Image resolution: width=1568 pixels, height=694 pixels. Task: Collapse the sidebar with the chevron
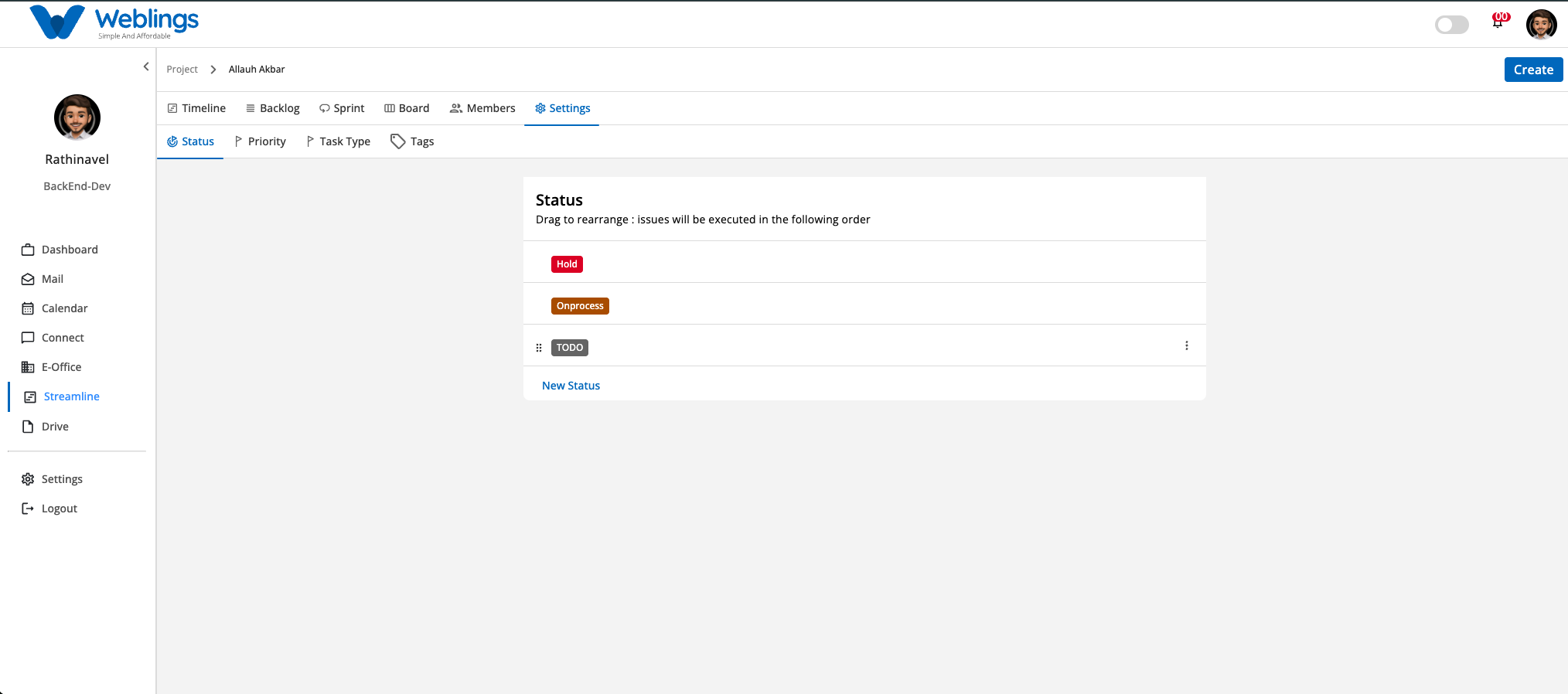coord(146,66)
